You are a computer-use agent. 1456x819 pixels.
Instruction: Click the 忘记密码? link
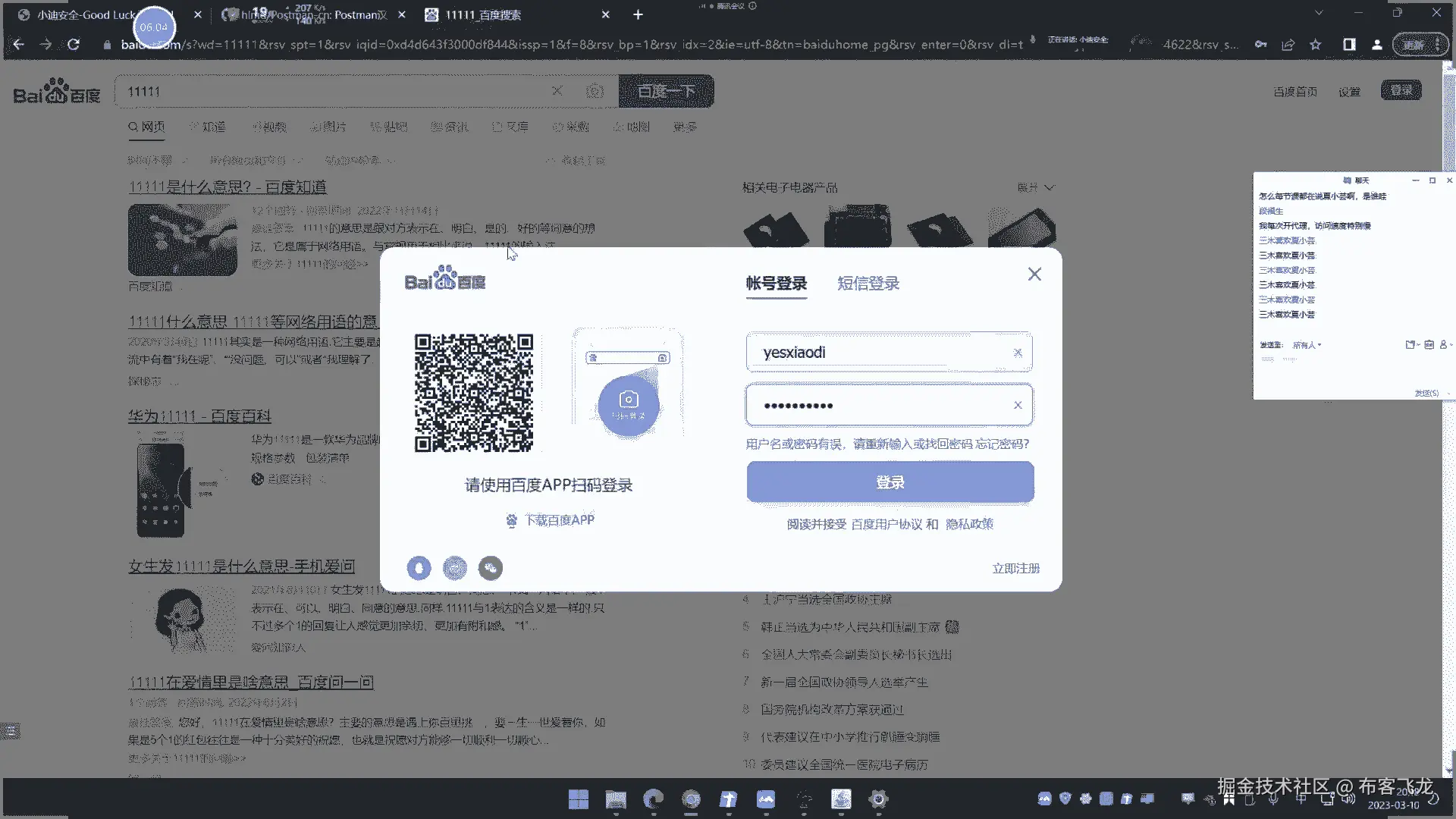(x=1002, y=444)
